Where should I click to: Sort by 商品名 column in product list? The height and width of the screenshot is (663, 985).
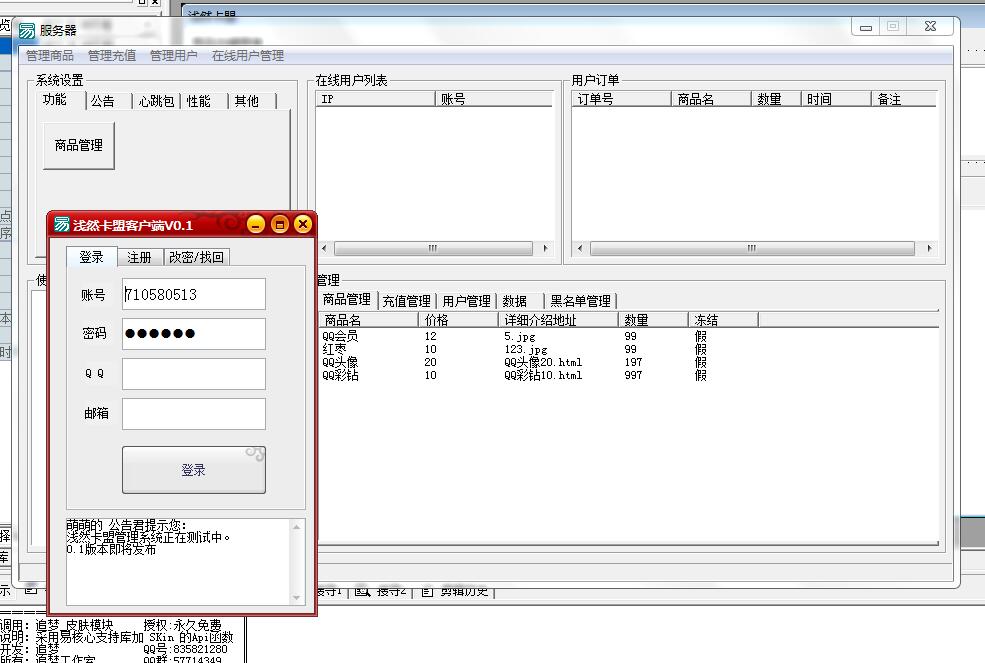(369, 320)
